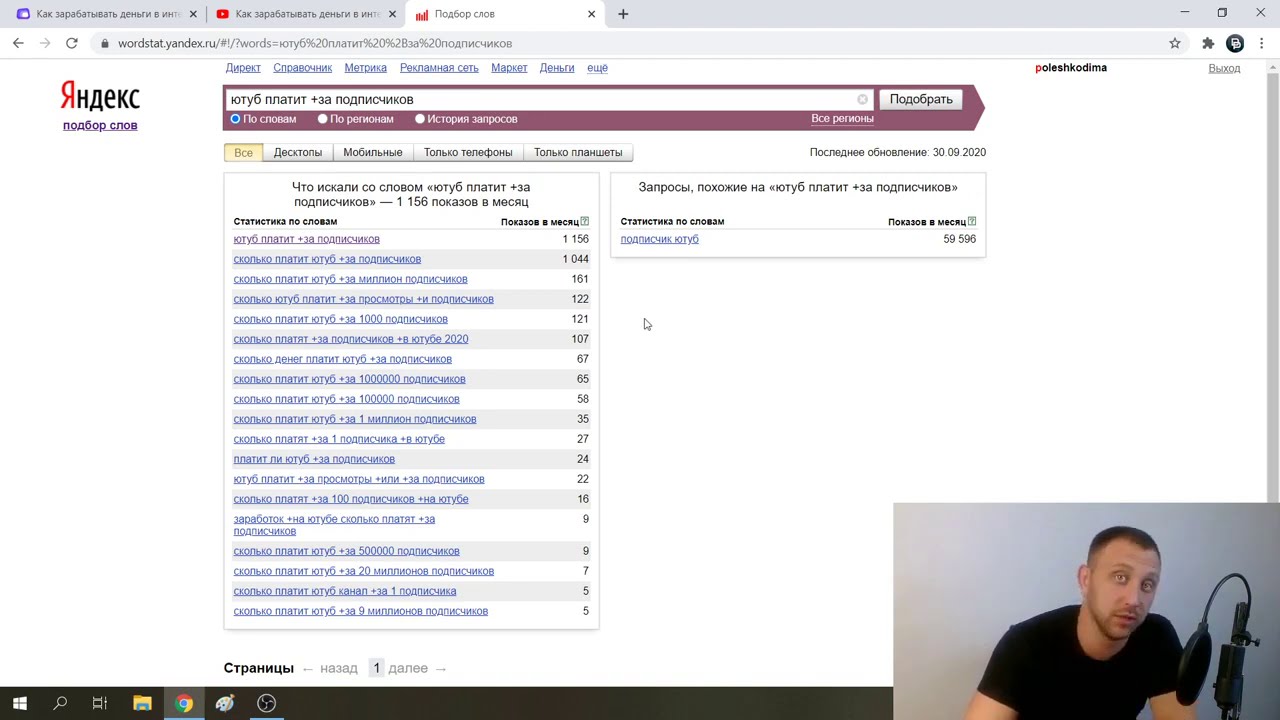Open query сколько платит ютуб +за 9 миллионов подписчиков

tap(360, 611)
